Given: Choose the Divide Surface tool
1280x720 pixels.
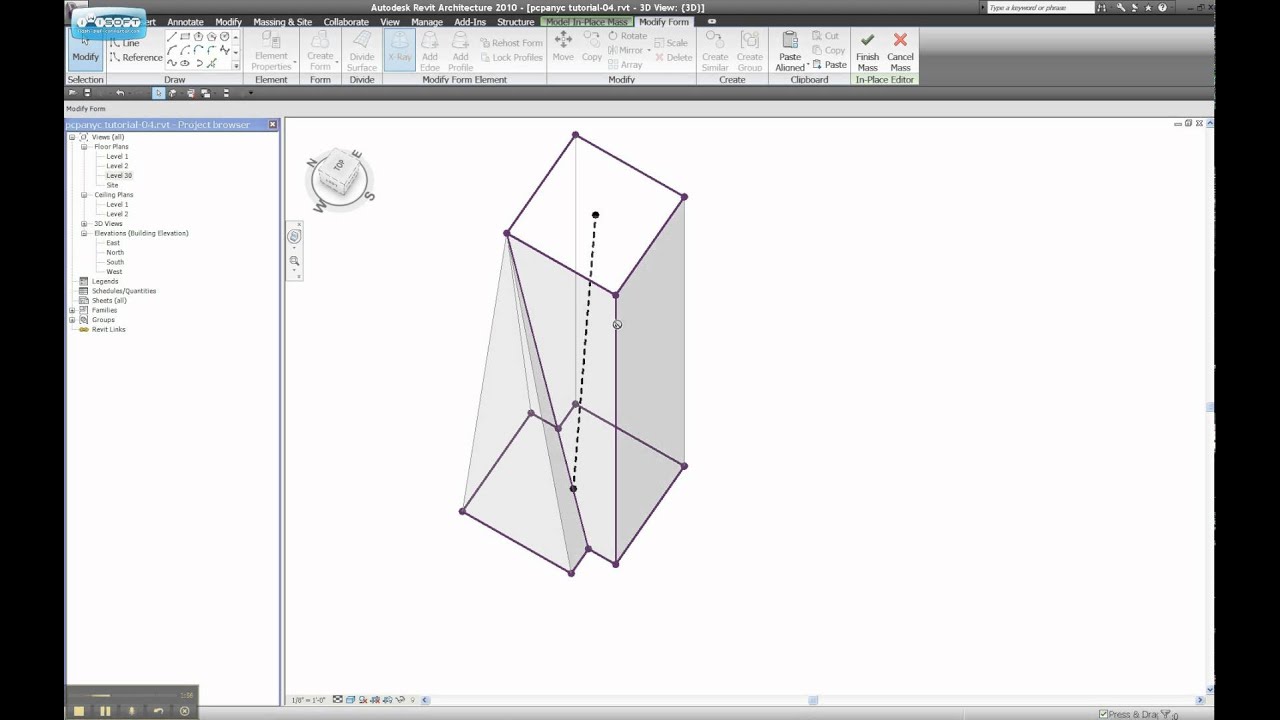Looking at the screenshot, I should (362, 50).
